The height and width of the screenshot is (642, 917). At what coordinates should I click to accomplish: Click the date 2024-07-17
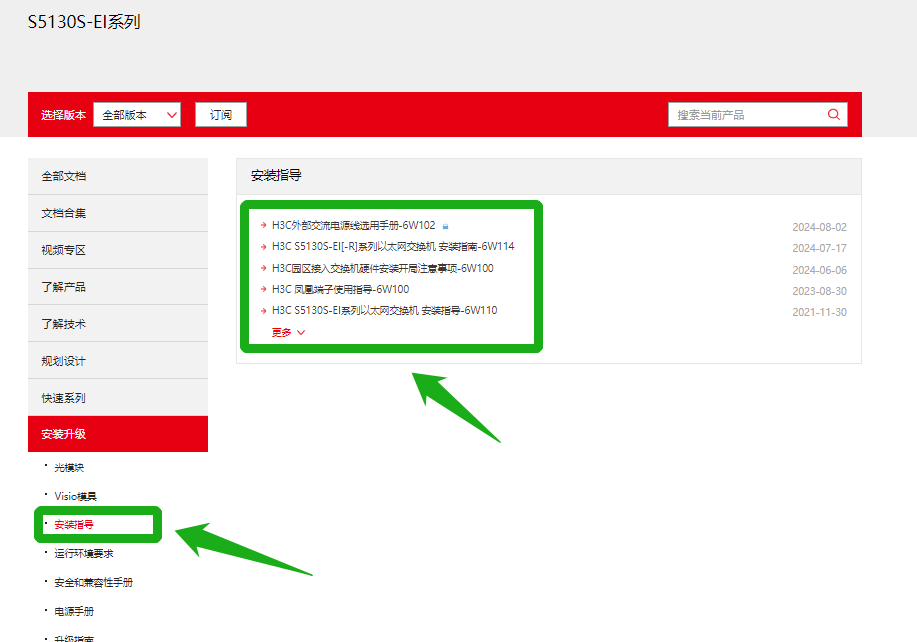tap(819, 248)
